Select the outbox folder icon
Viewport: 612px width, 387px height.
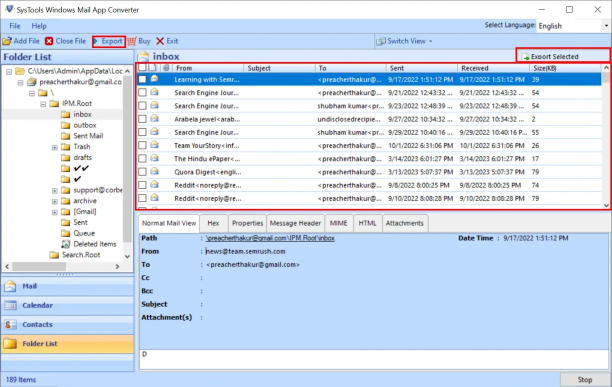click(66, 125)
